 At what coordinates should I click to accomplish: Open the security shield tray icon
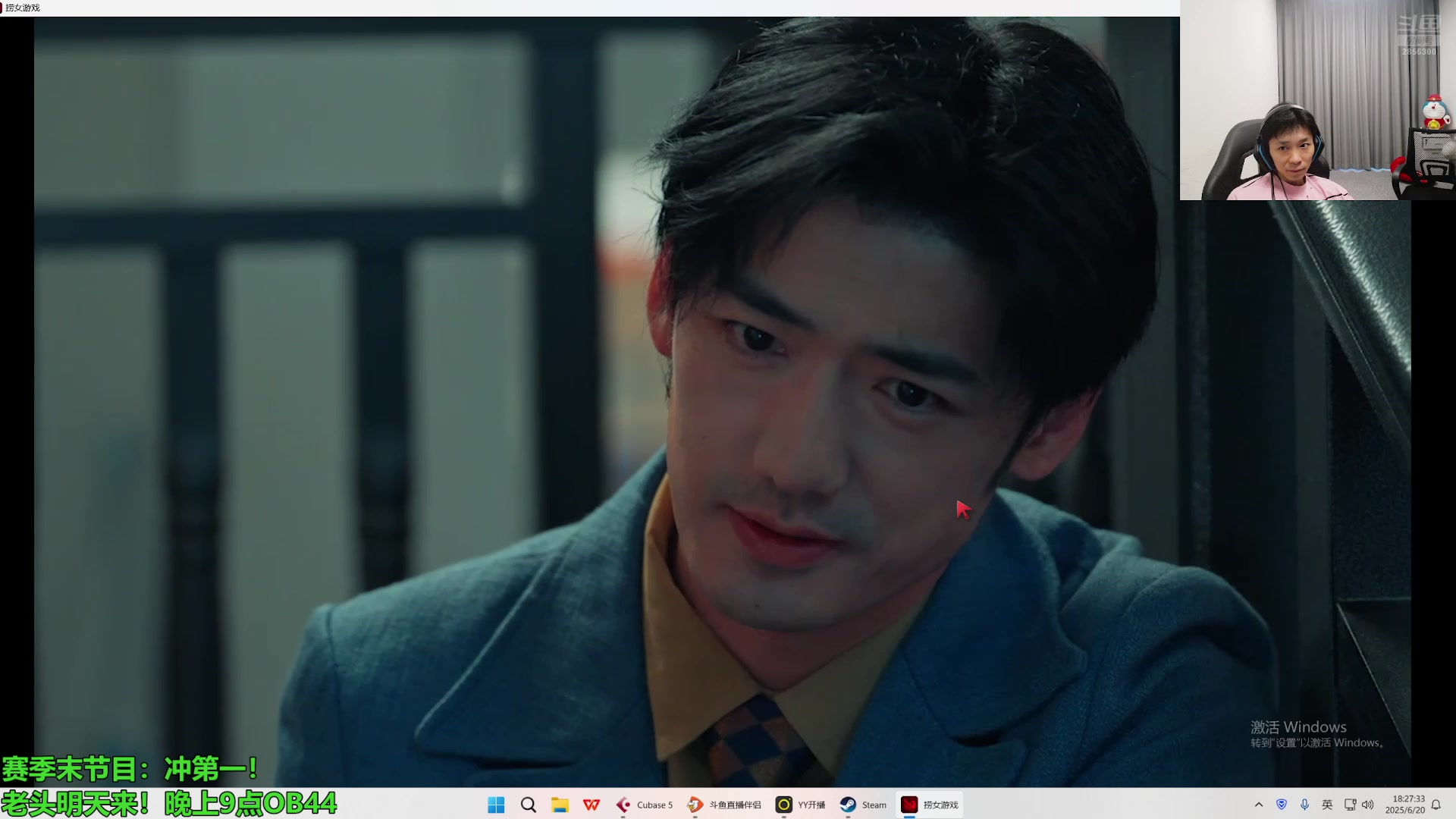(1282, 805)
